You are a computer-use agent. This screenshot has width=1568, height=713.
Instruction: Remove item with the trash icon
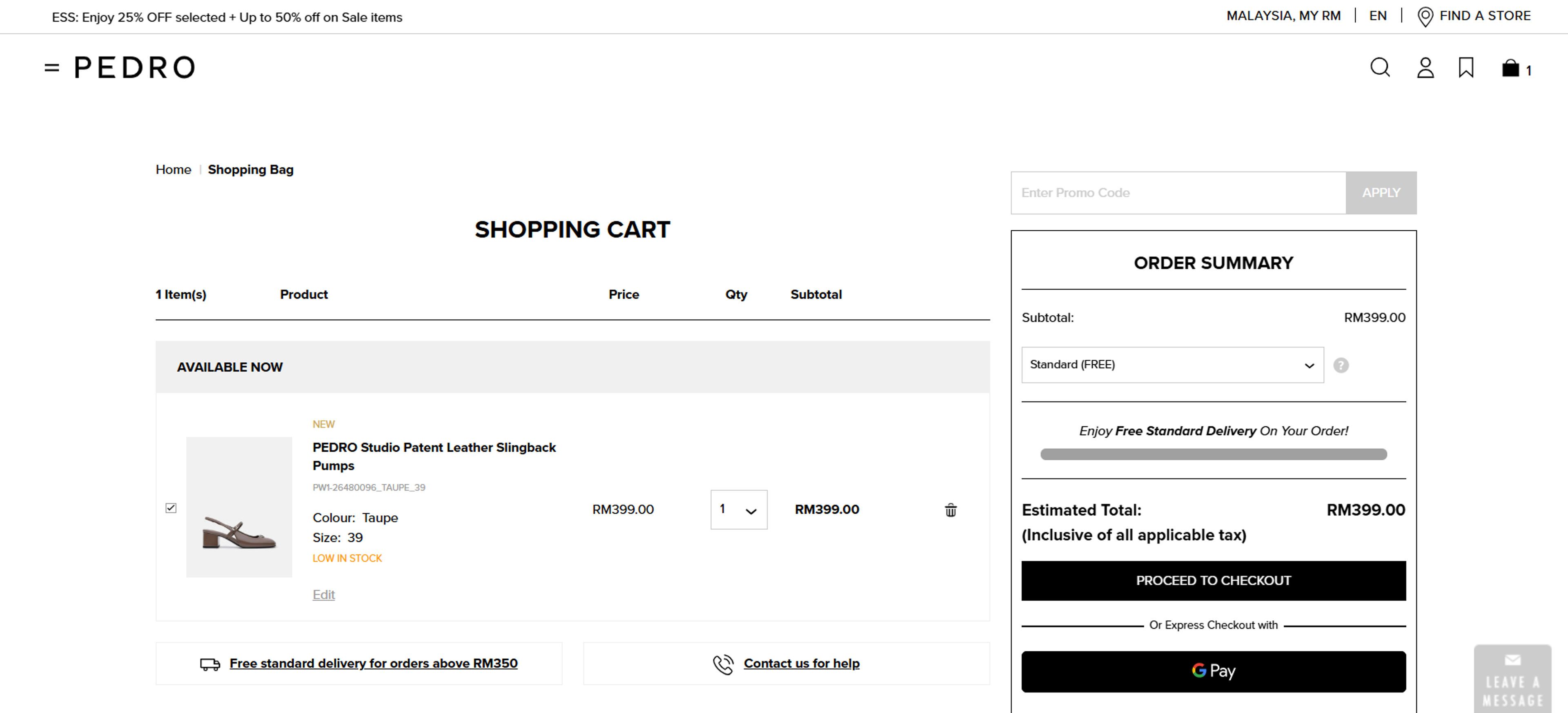950,510
